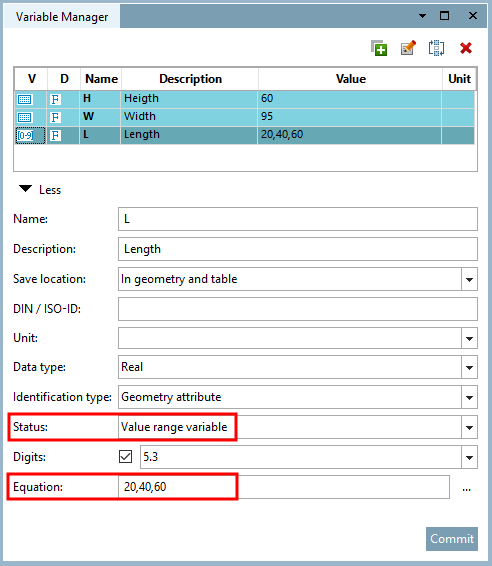Viewport: 492px width, 566px height.
Task: Click the Unit column header
Action: tap(459, 79)
